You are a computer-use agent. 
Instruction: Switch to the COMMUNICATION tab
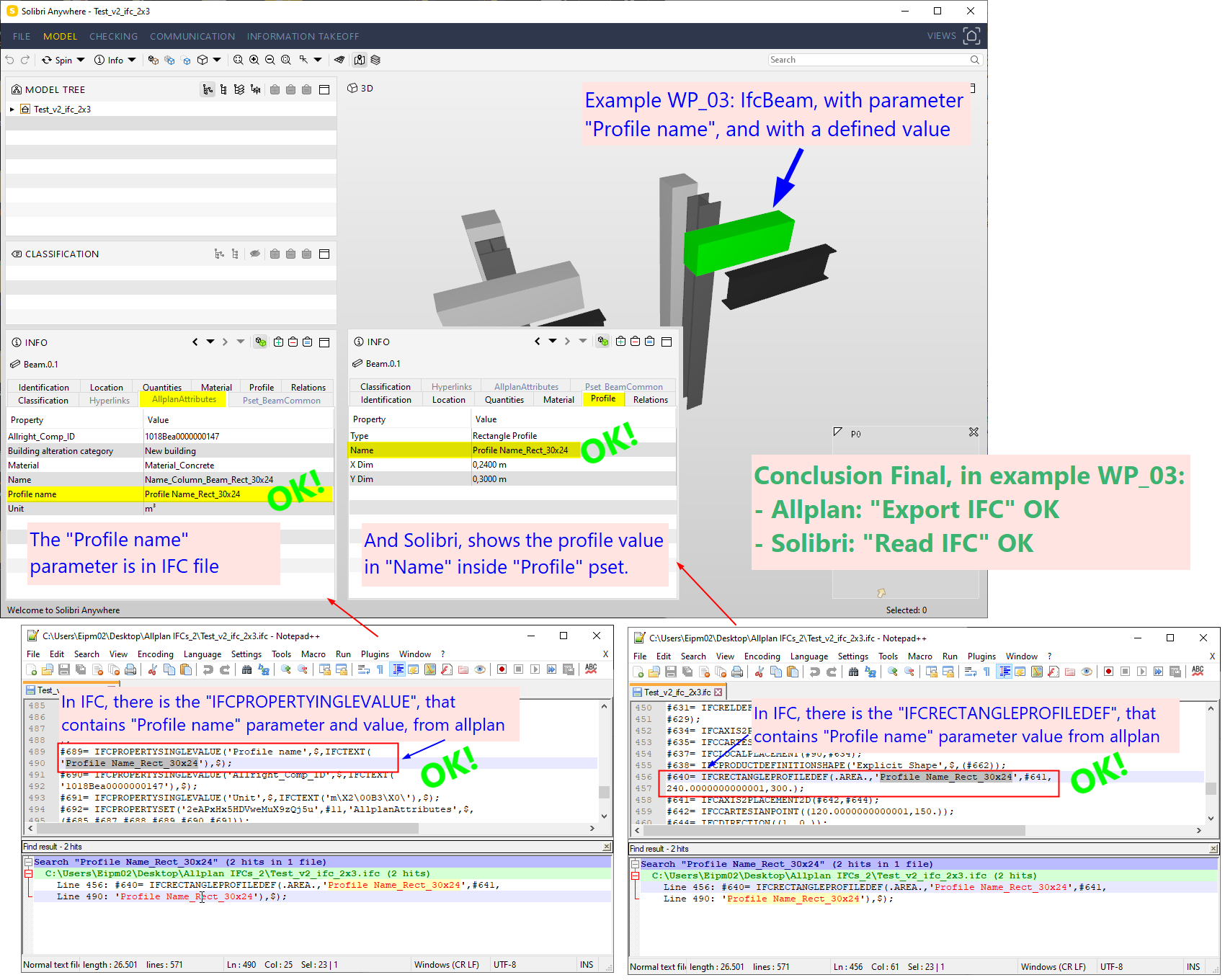tap(192, 36)
